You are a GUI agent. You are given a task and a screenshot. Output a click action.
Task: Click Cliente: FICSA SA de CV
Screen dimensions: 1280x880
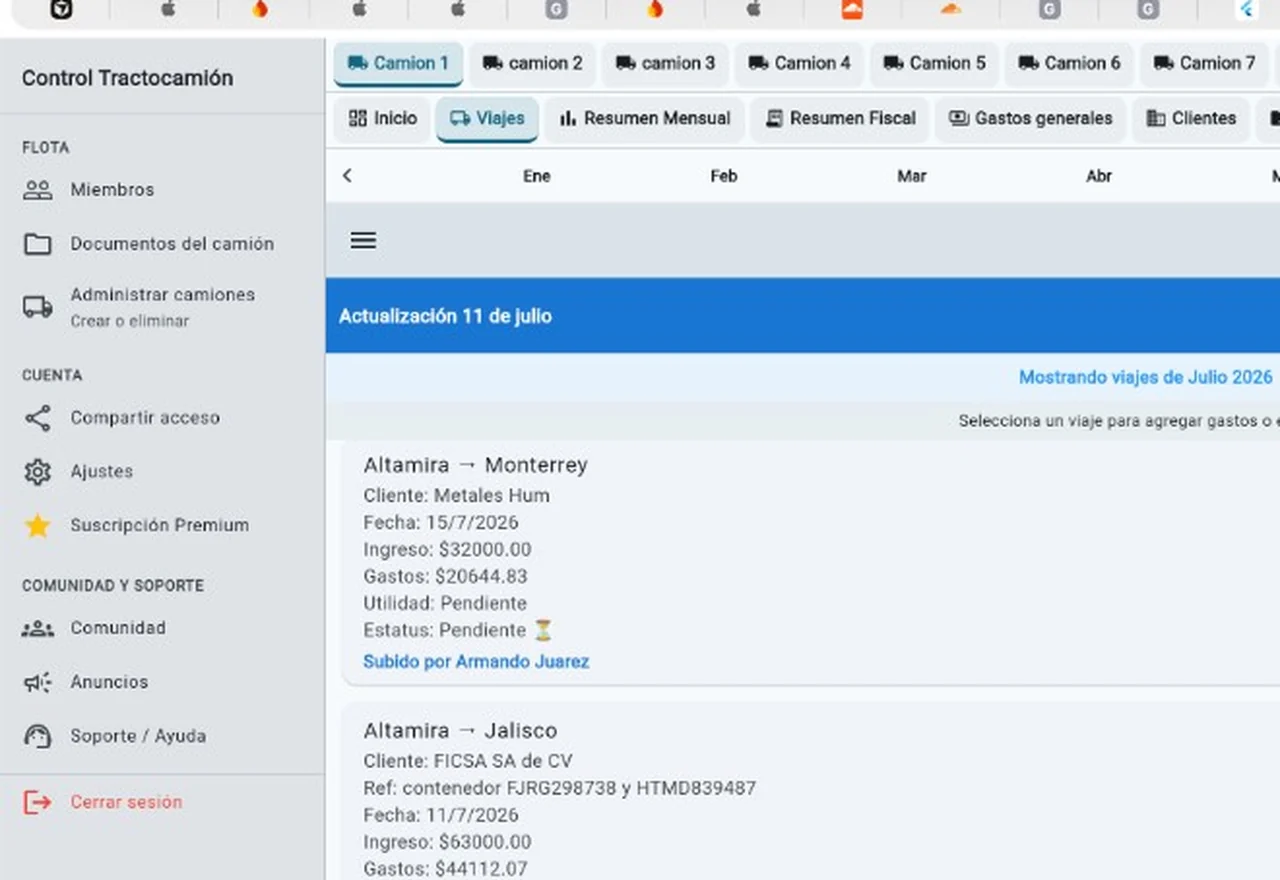tap(468, 761)
